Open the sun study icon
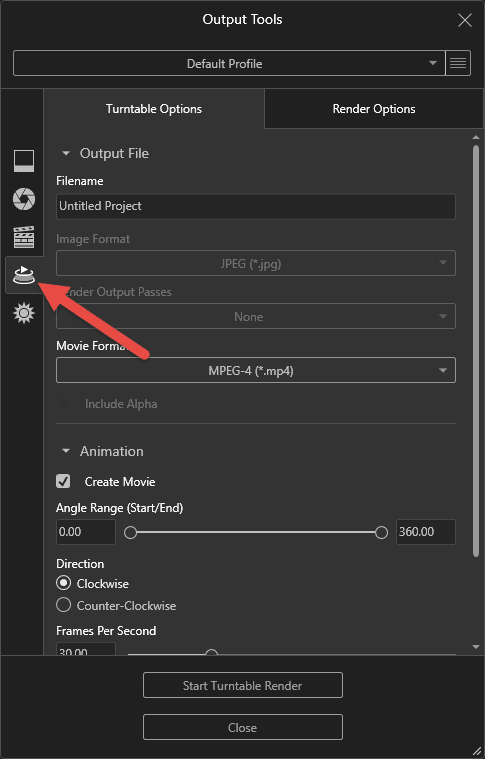 click(24, 313)
